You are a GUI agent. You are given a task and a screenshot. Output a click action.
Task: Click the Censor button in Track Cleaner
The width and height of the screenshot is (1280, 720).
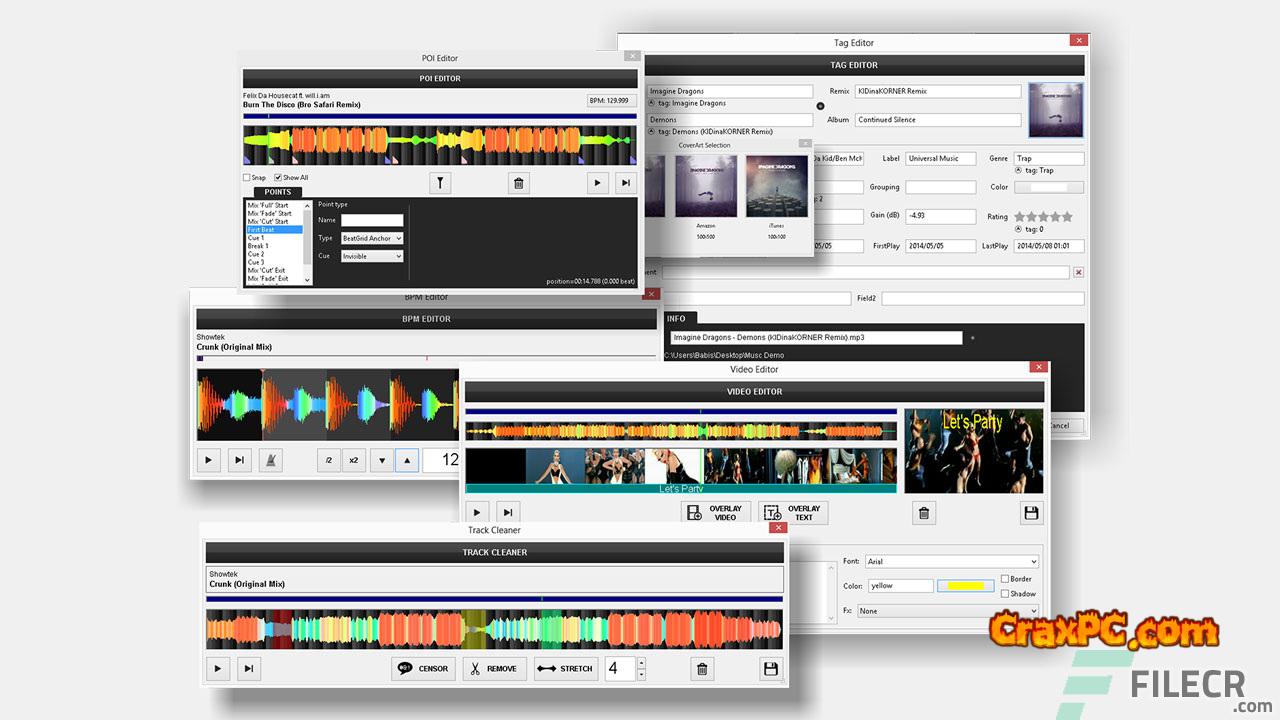(x=425, y=669)
